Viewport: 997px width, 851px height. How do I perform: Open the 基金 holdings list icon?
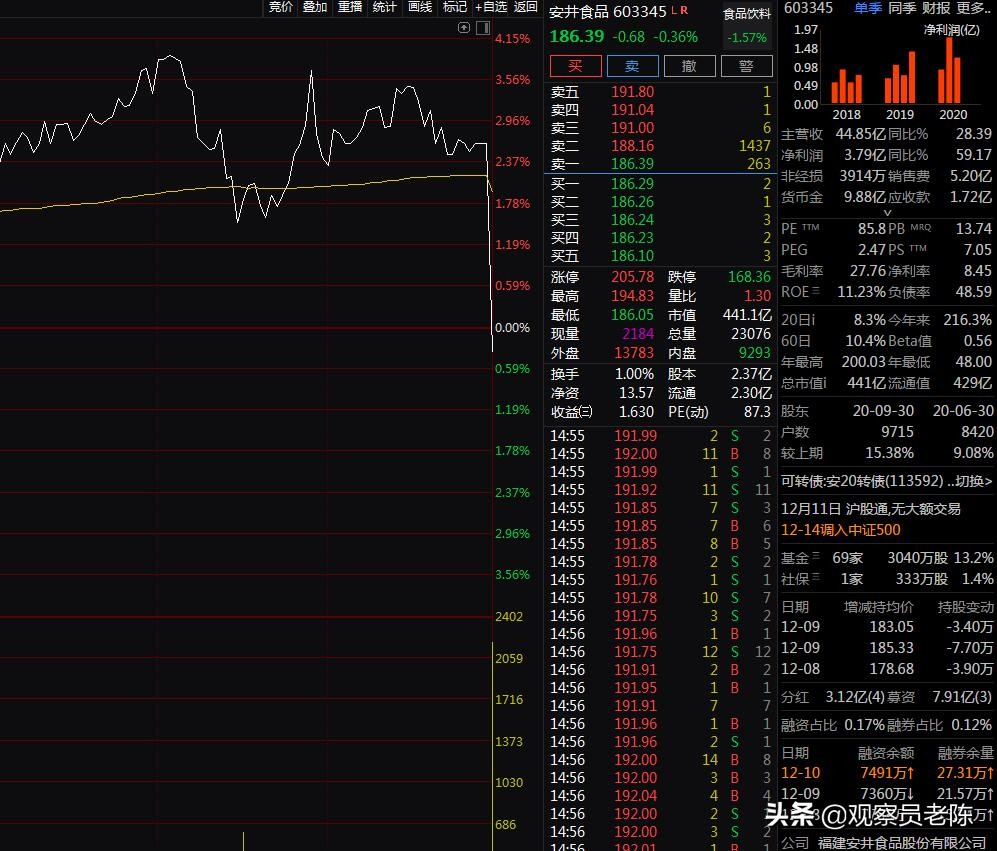(816, 557)
